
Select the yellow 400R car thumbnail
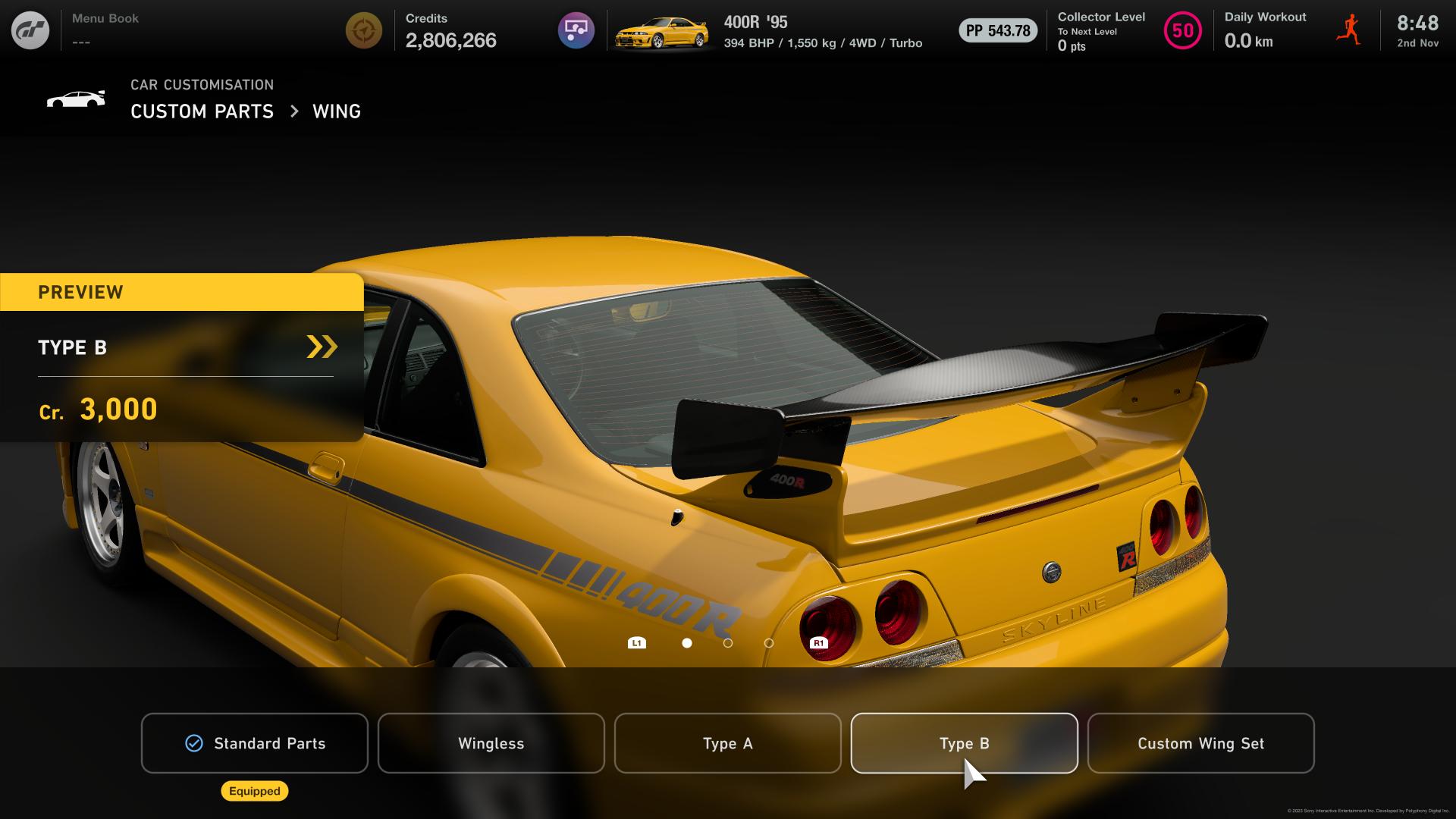point(661,33)
